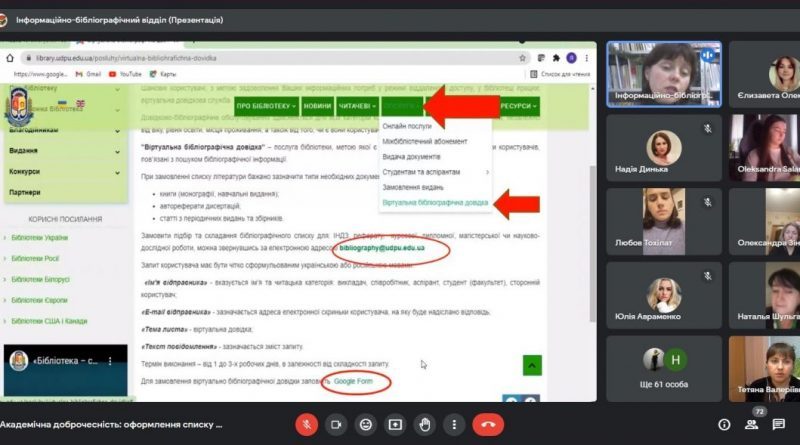Open the chat panel icon
Screen dimensions: 800x445
779,425
